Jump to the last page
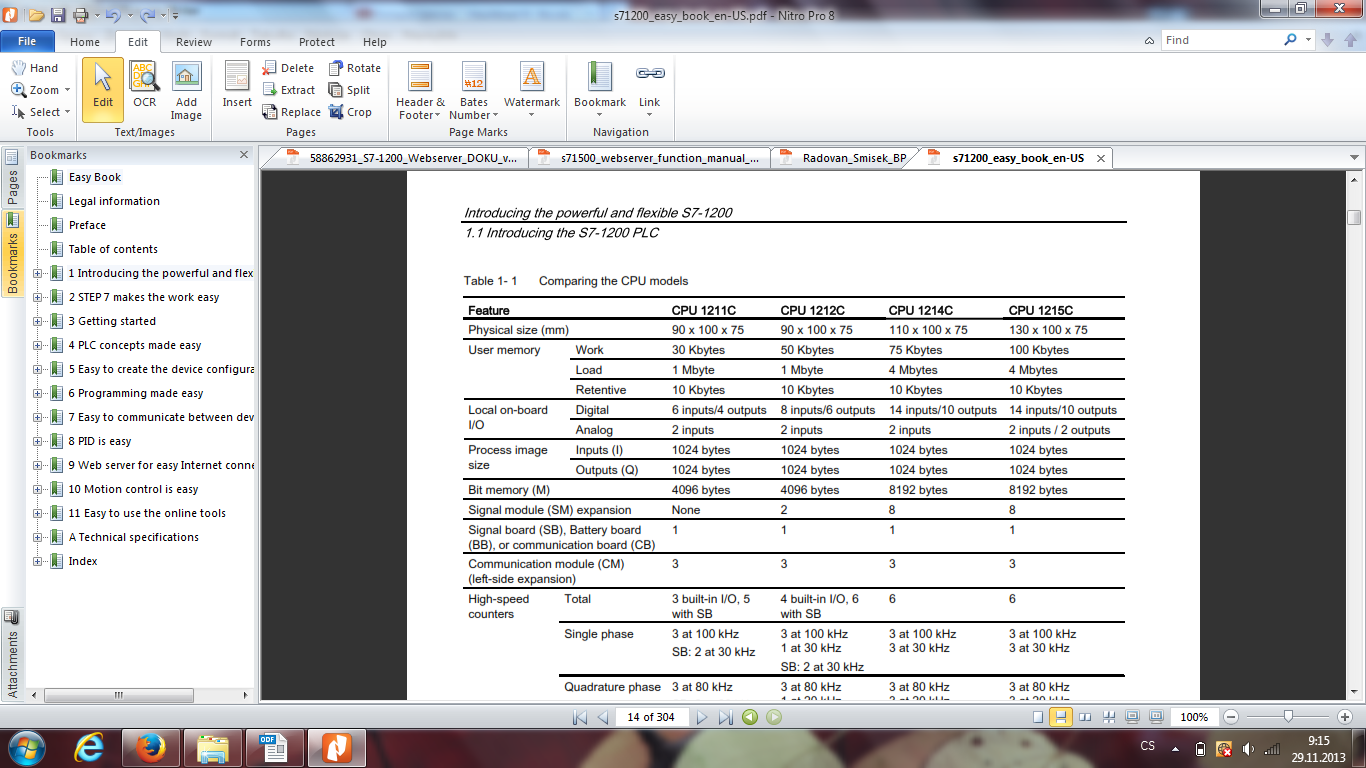1366x768 pixels. [726, 717]
